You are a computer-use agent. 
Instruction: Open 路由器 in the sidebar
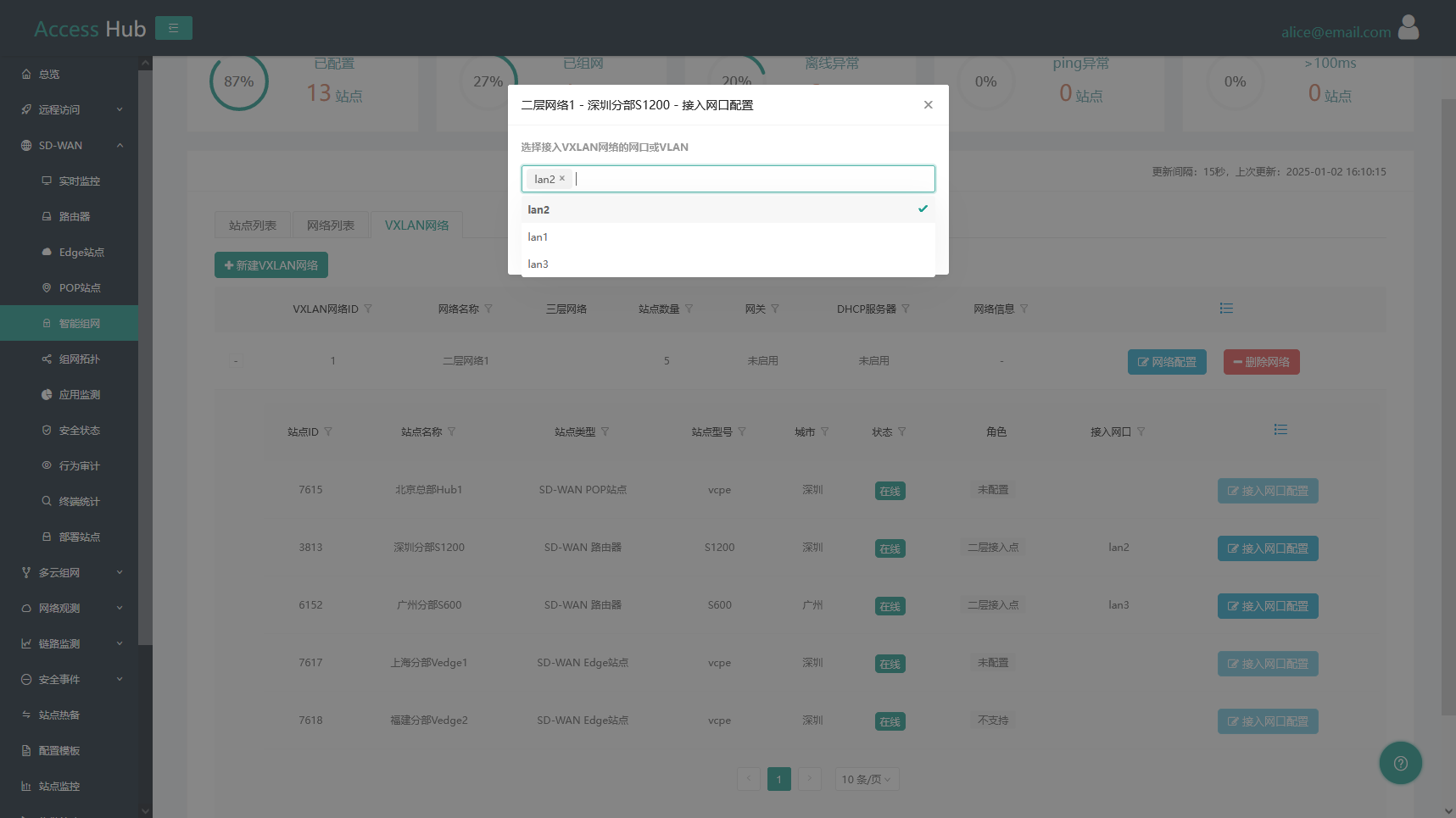pos(69,217)
